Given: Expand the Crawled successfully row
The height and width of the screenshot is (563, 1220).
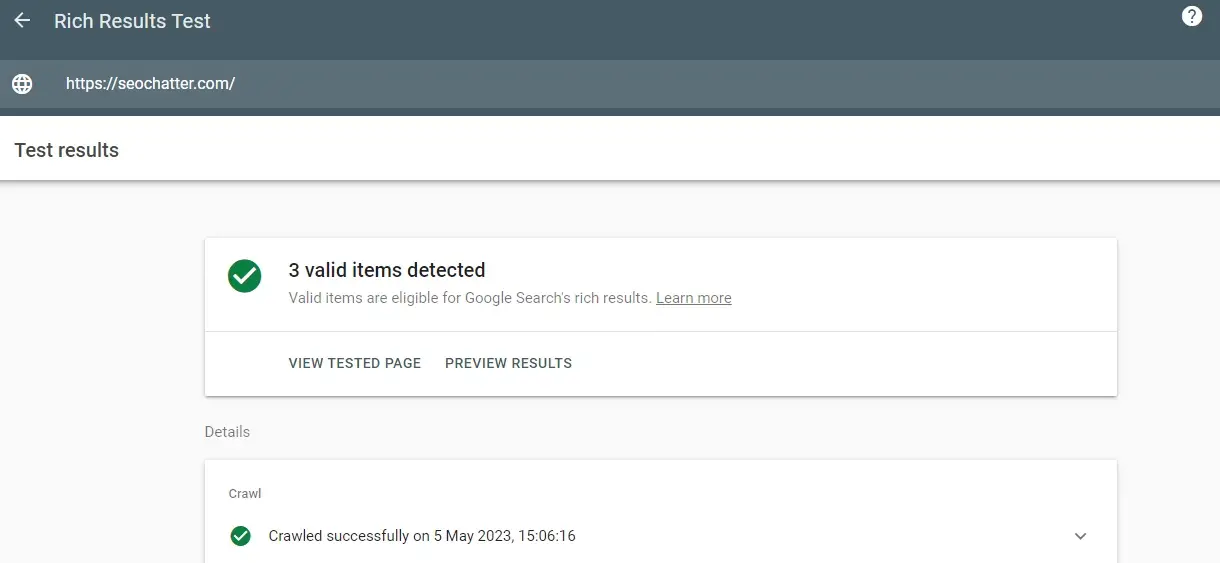Looking at the screenshot, I should [x=660, y=536].
